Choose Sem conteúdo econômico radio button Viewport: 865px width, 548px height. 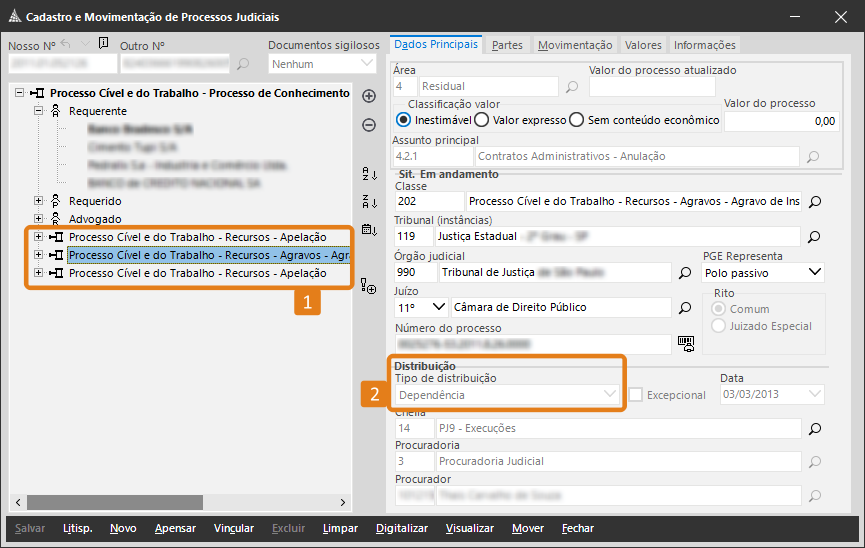tap(576, 120)
